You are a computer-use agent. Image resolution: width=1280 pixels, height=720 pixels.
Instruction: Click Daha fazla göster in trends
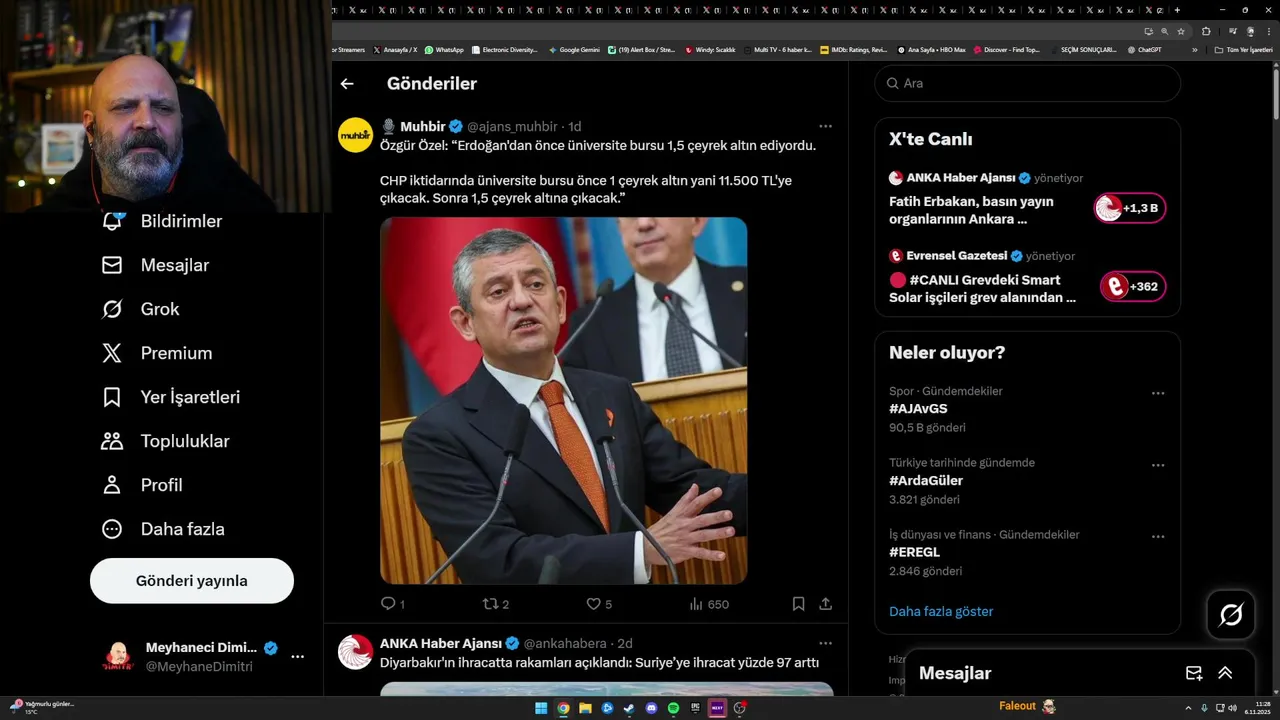coord(941,611)
